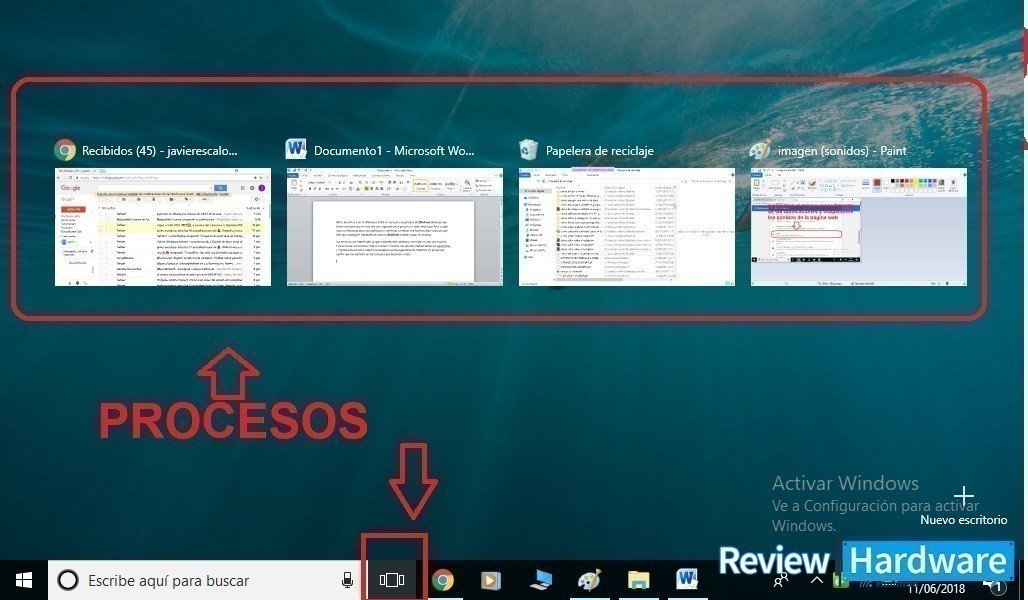This screenshot has height=600, width=1028.
Task: Click the taskbar date 11/06/2018
Action: [x=936, y=589]
